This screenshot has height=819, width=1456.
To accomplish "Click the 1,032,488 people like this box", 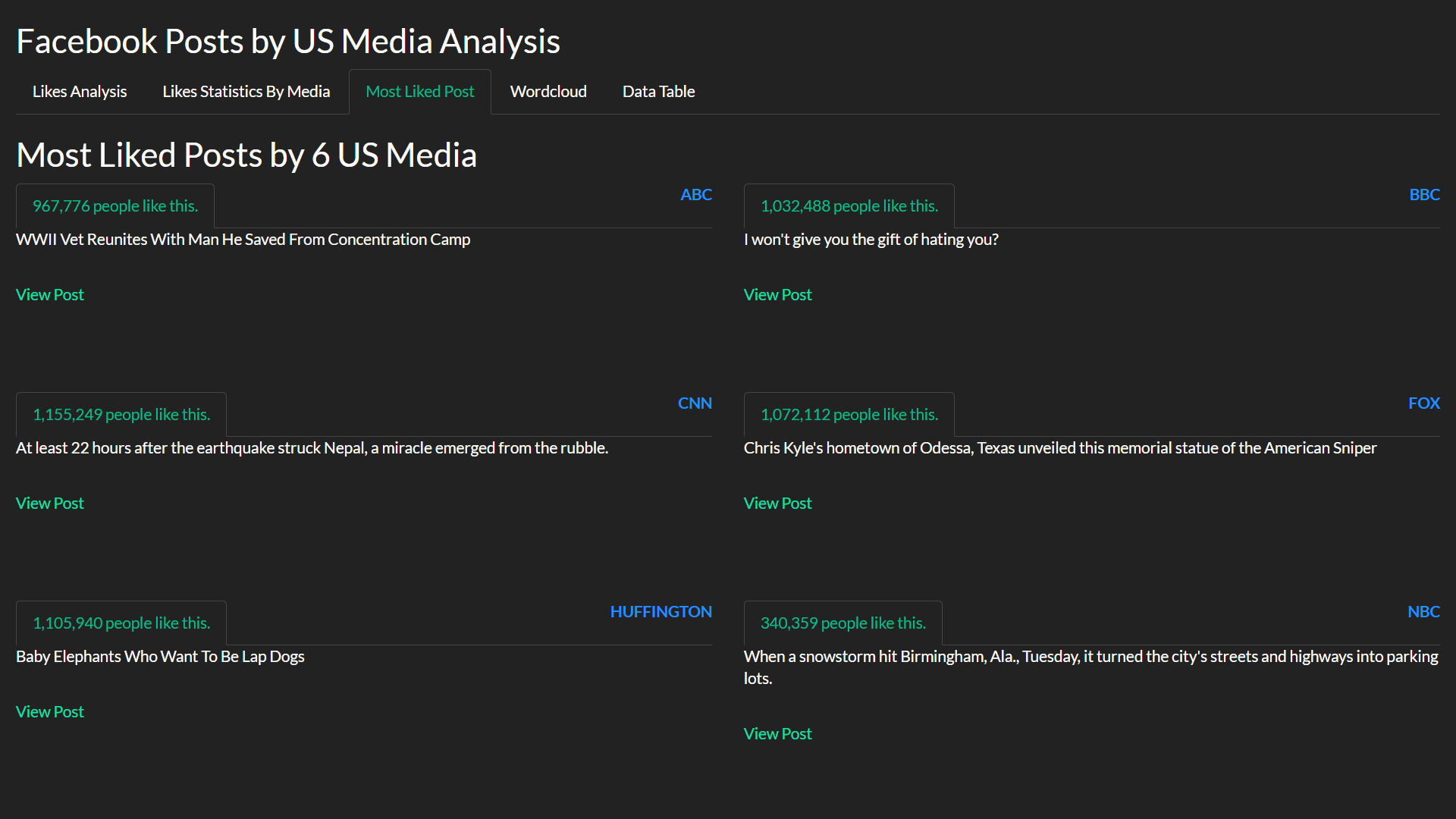I will [x=849, y=206].
